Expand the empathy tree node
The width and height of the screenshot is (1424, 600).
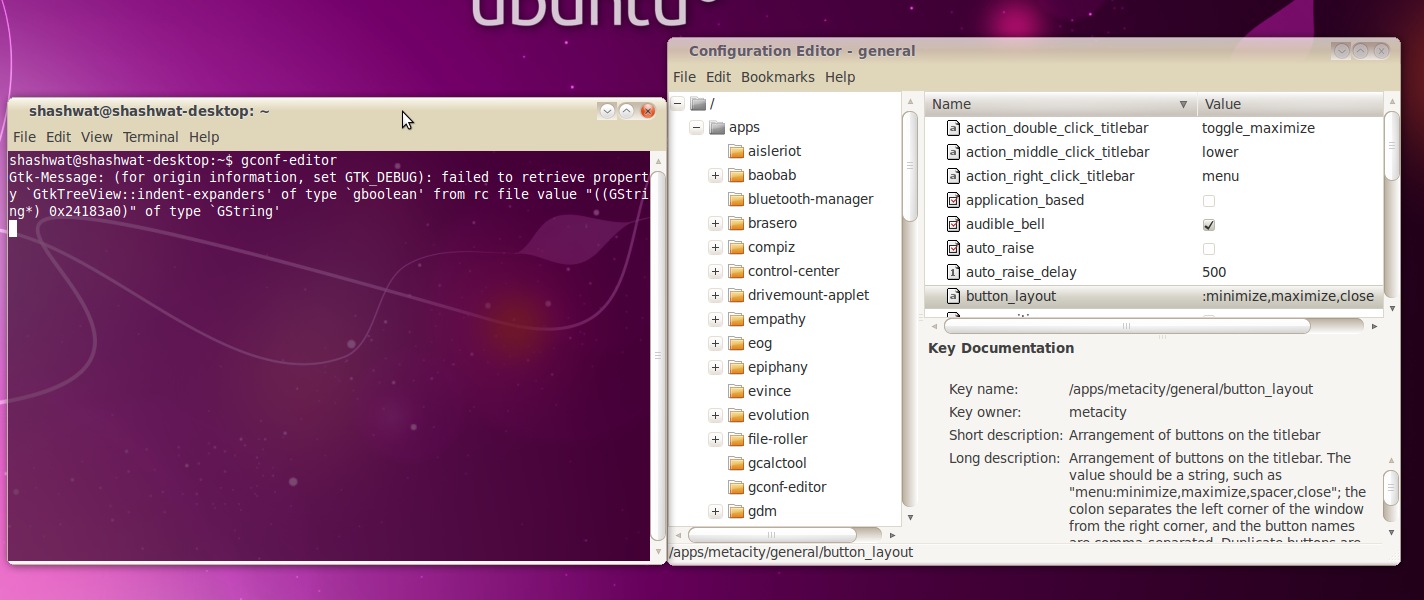pos(715,320)
